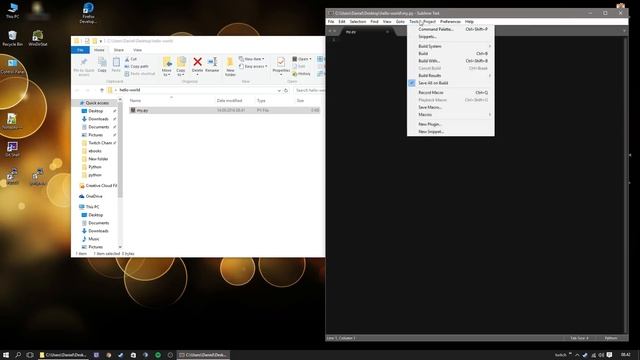Open Sublime Text taskbar window button

click(x=203, y=355)
